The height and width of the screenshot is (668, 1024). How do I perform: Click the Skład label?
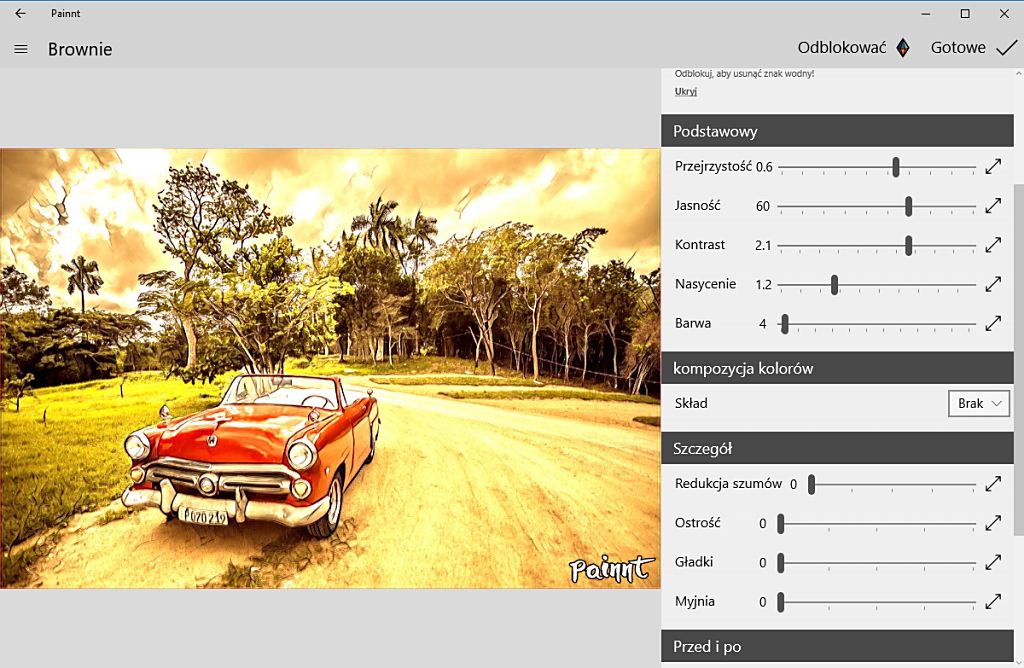pos(691,403)
